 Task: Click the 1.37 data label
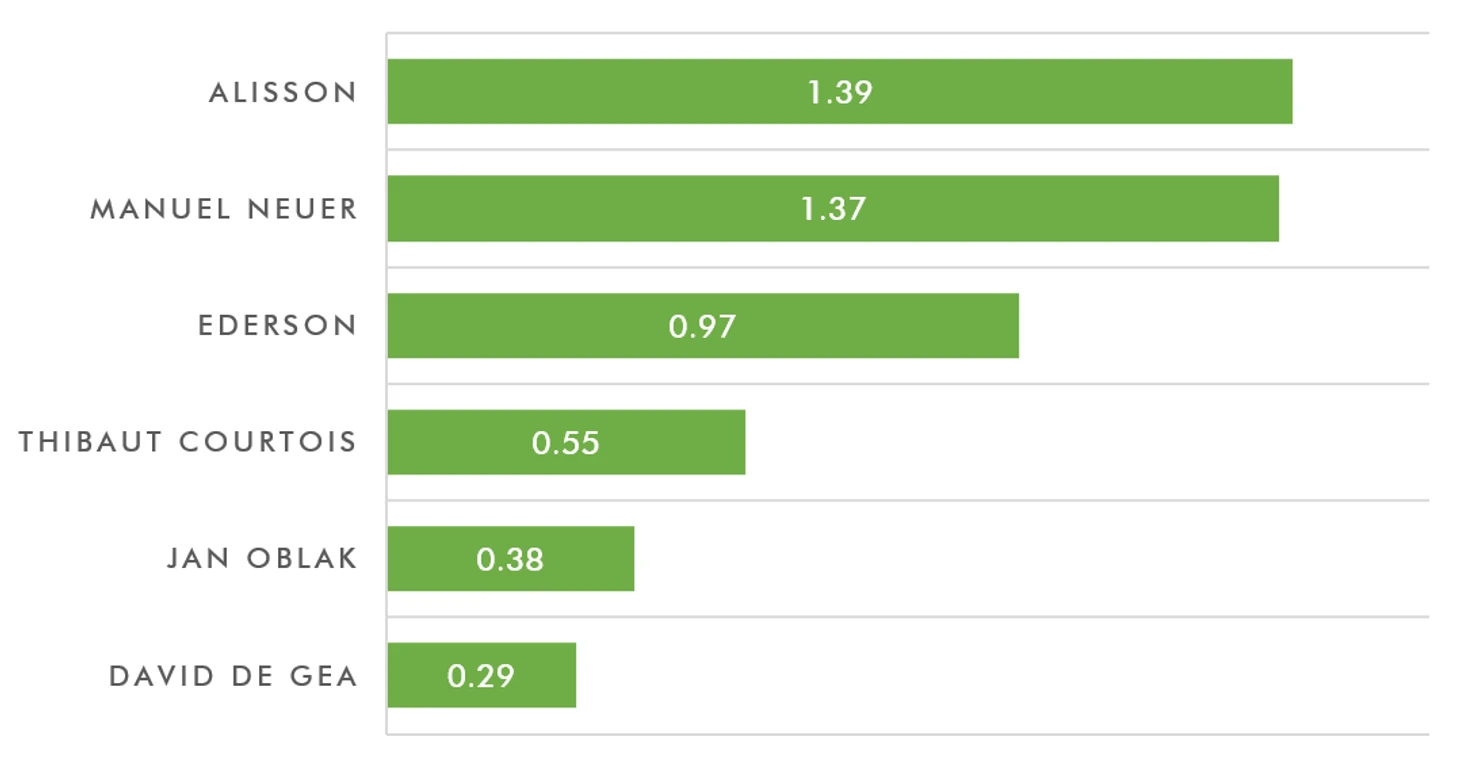833,209
